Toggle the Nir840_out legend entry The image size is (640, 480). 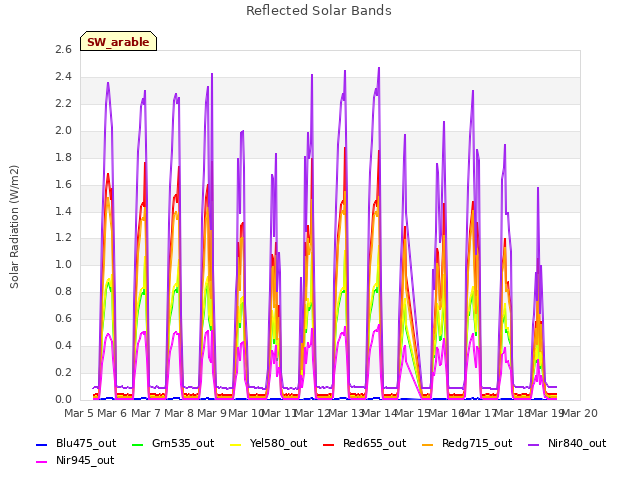(567, 444)
